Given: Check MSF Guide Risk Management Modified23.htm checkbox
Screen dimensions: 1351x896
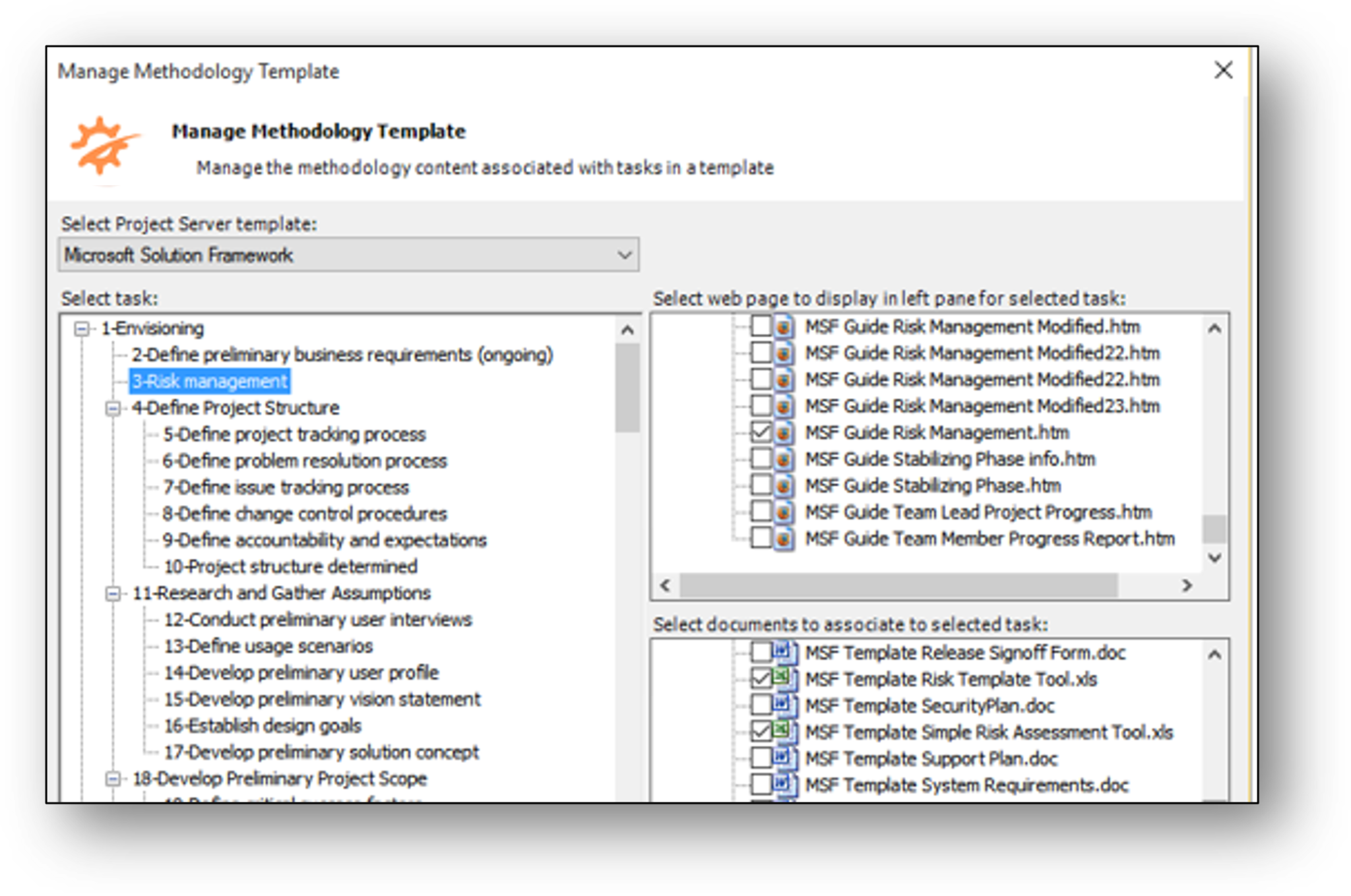Looking at the screenshot, I should pyautogui.click(x=761, y=405).
